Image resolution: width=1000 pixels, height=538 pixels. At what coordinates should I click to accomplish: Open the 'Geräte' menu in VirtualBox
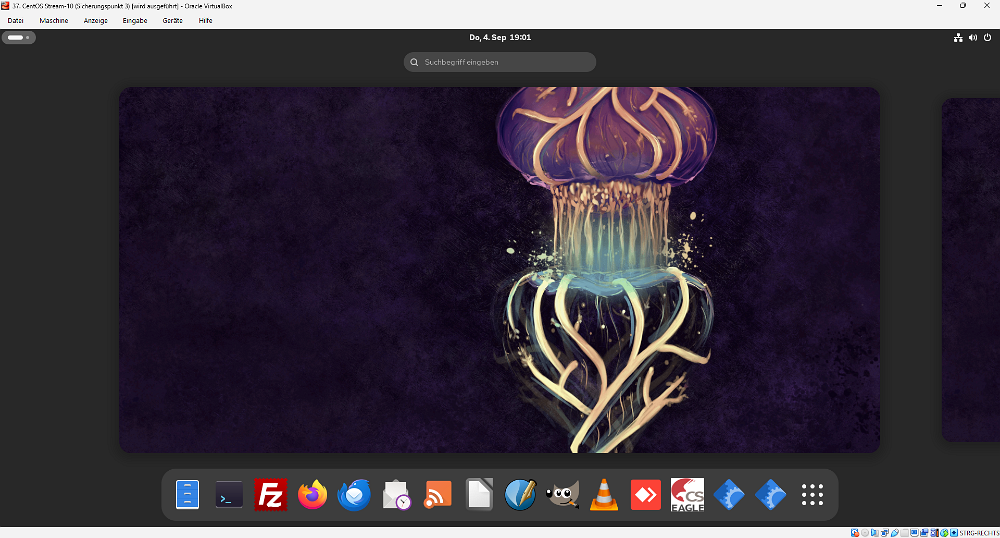(x=173, y=20)
